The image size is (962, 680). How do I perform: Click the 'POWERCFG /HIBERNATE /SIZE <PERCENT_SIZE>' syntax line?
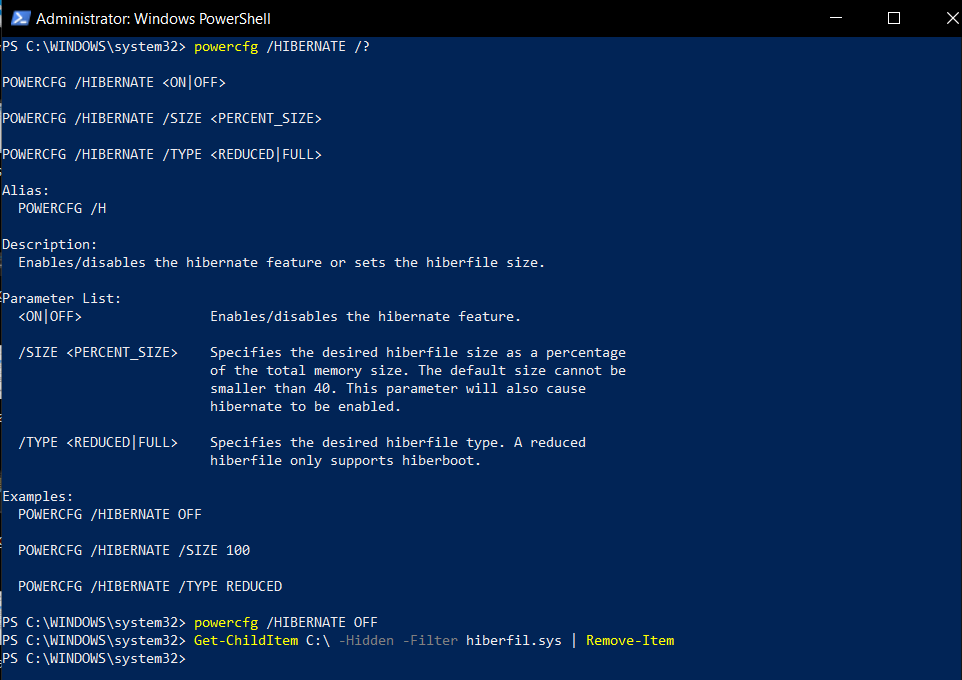click(162, 118)
